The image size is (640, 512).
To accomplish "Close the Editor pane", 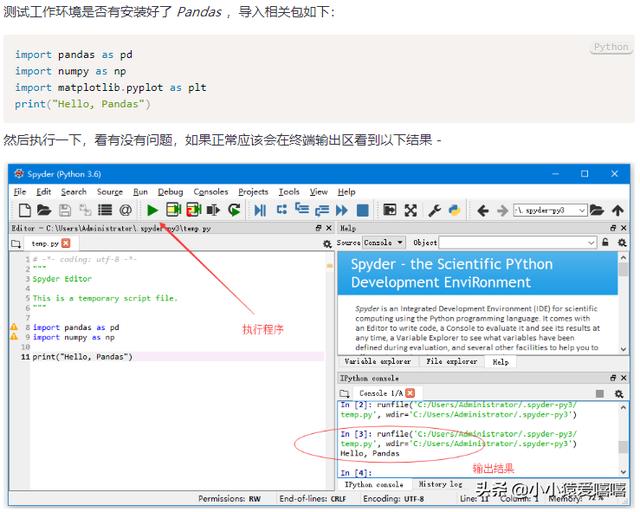I will [329, 228].
